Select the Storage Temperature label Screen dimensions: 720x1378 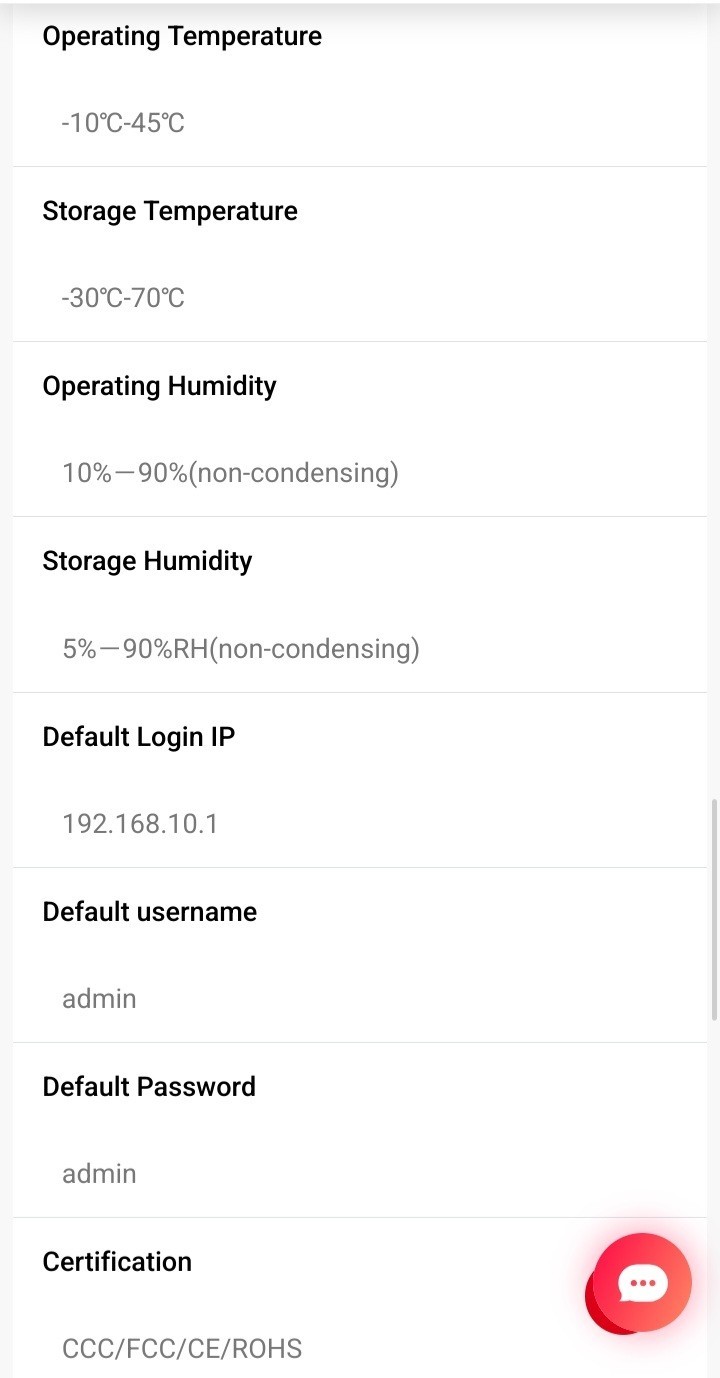coord(170,211)
